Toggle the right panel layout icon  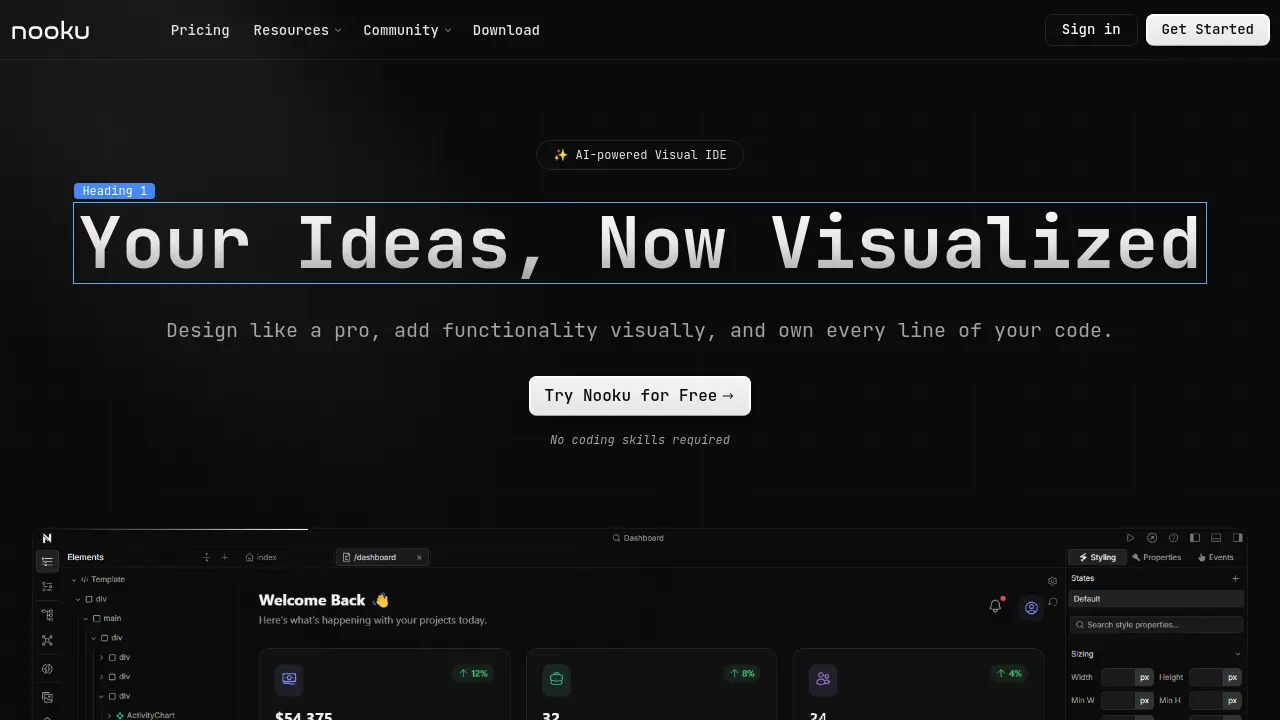pyautogui.click(x=1238, y=538)
